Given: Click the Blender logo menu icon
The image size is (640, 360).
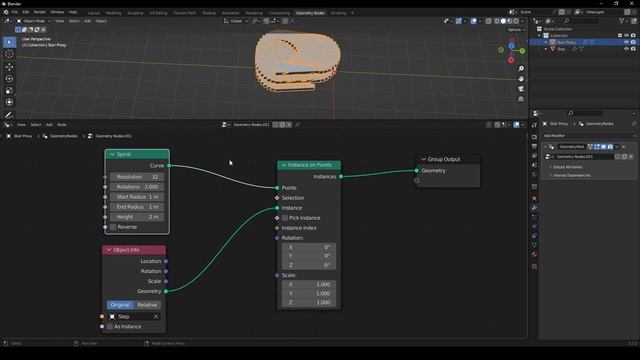Looking at the screenshot, I should 6,12.
